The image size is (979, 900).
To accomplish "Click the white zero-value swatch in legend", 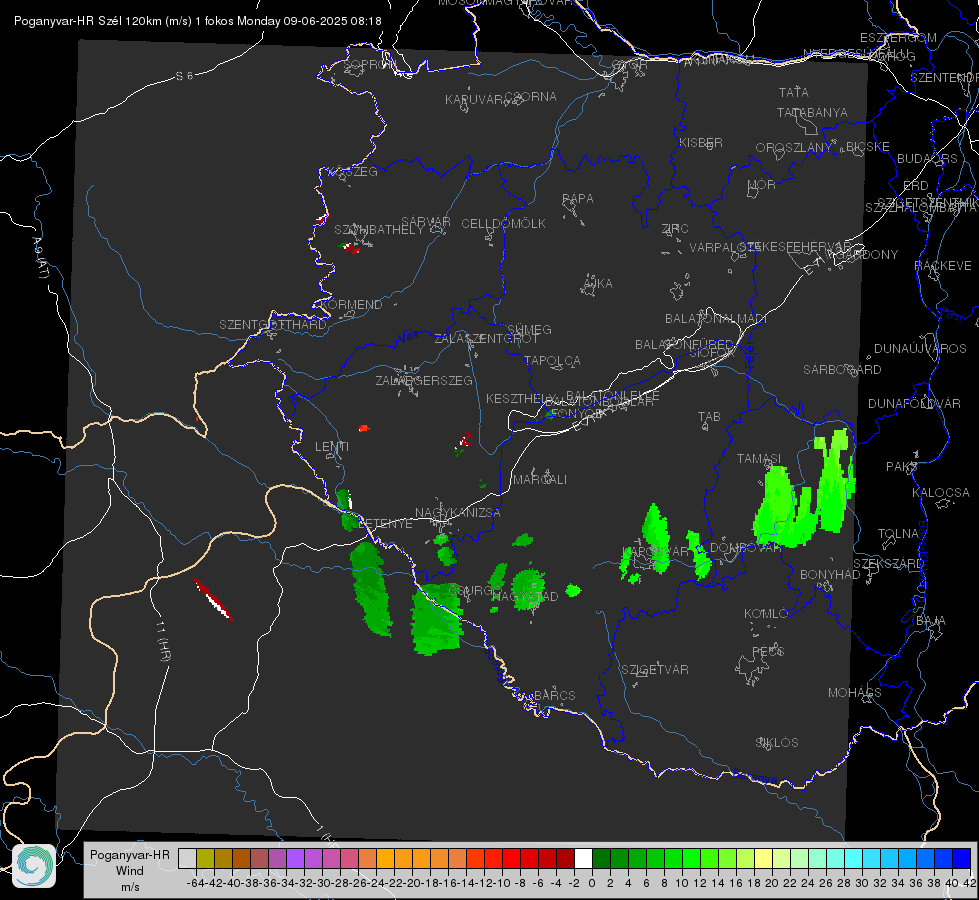I will (x=583, y=859).
